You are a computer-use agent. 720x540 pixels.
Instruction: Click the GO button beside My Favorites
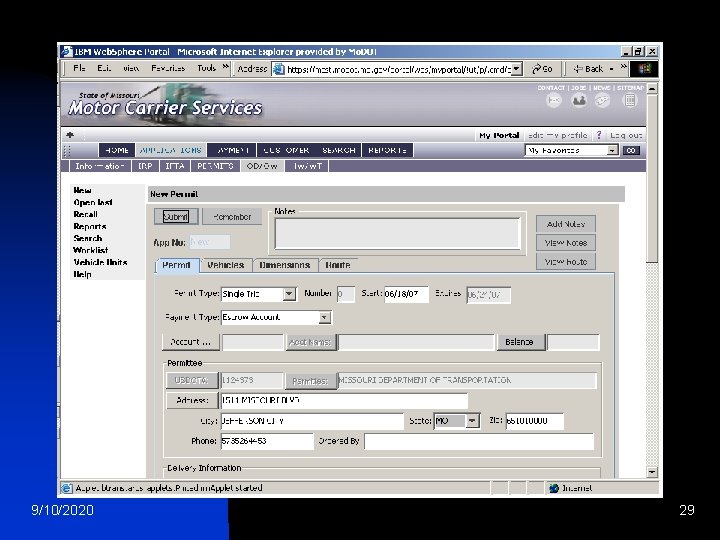point(631,151)
